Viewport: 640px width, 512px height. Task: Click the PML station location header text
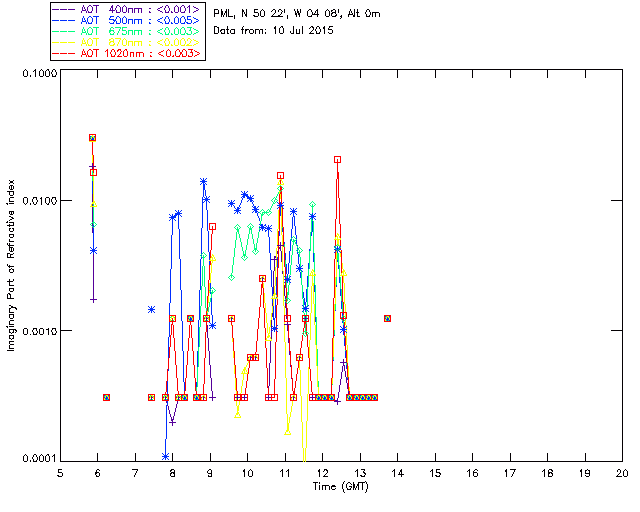[297, 14]
